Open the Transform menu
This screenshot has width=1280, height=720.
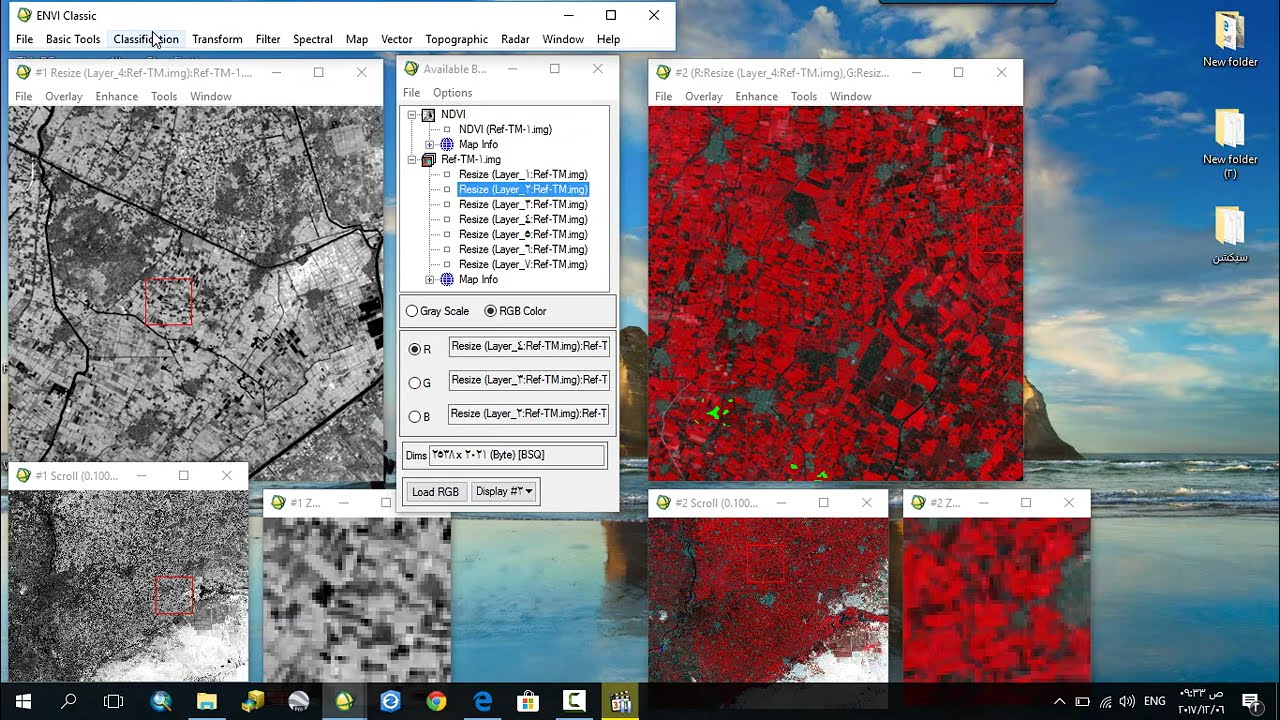pyautogui.click(x=217, y=39)
